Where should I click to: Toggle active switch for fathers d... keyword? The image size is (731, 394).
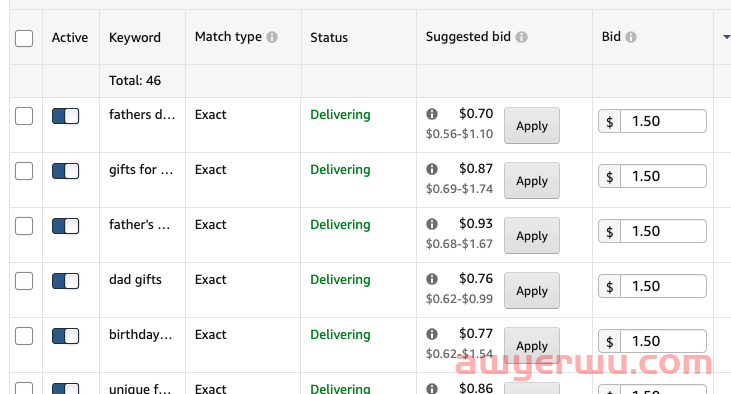tap(65, 116)
